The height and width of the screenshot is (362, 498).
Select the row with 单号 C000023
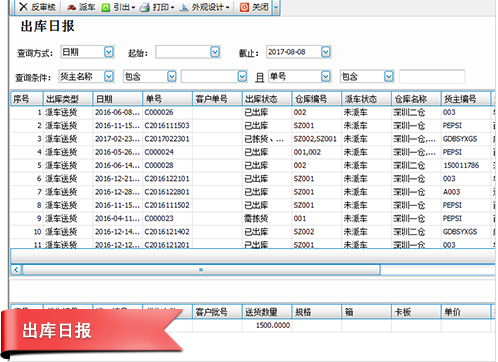click(x=253, y=218)
